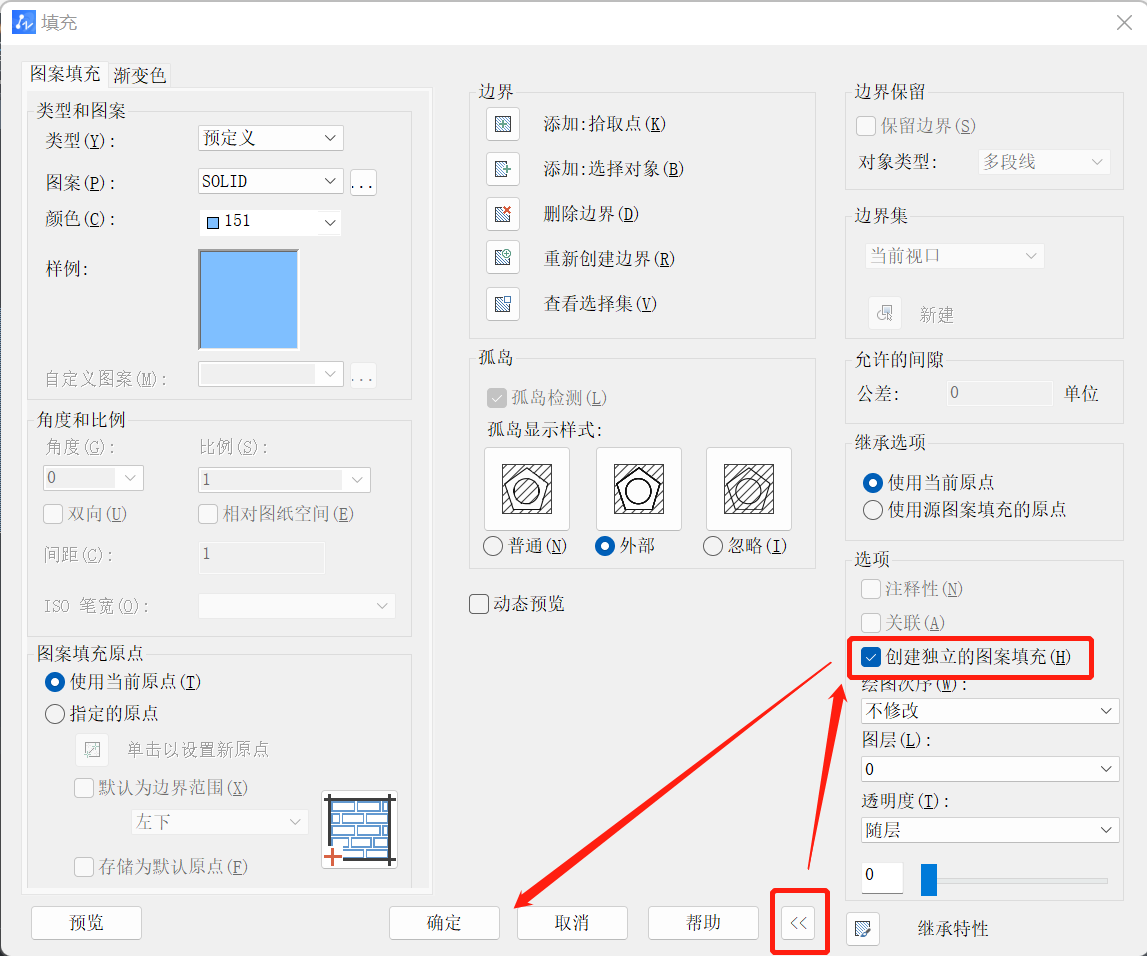Click the View Selection Set (查看选择集) icon
The width and height of the screenshot is (1147, 956).
pos(503,304)
